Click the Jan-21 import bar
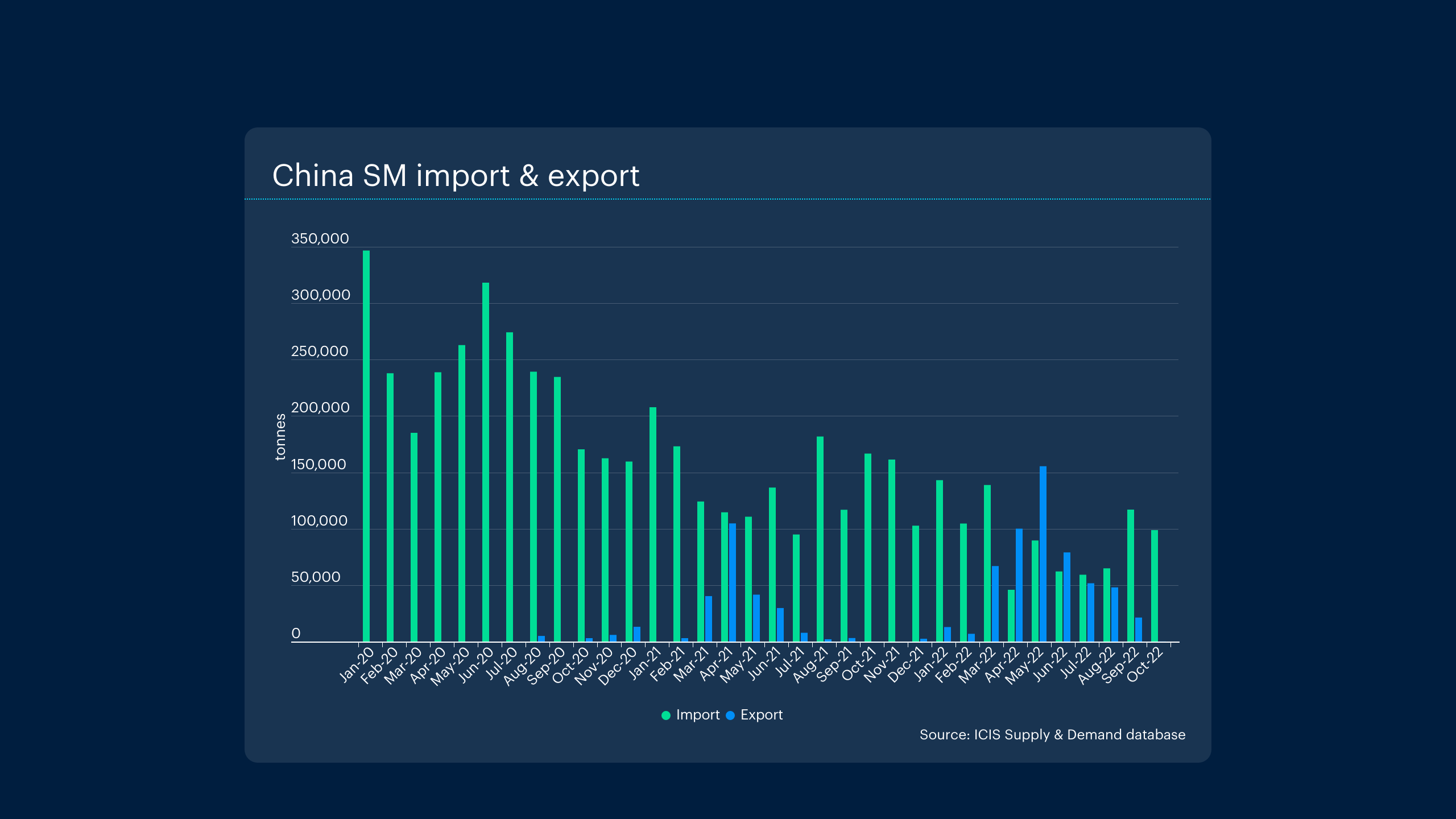 coord(653,524)
